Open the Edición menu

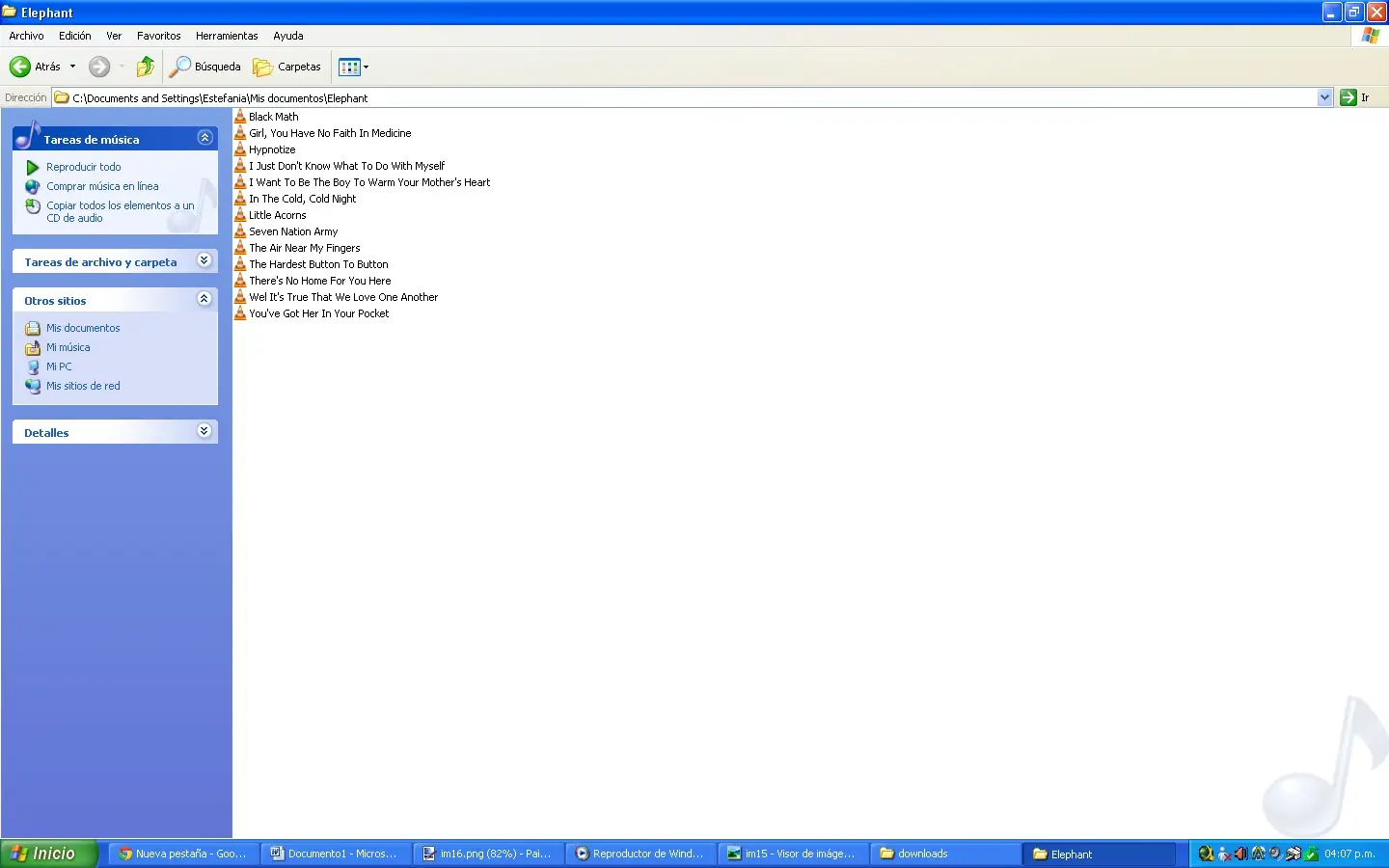point(75,36)
